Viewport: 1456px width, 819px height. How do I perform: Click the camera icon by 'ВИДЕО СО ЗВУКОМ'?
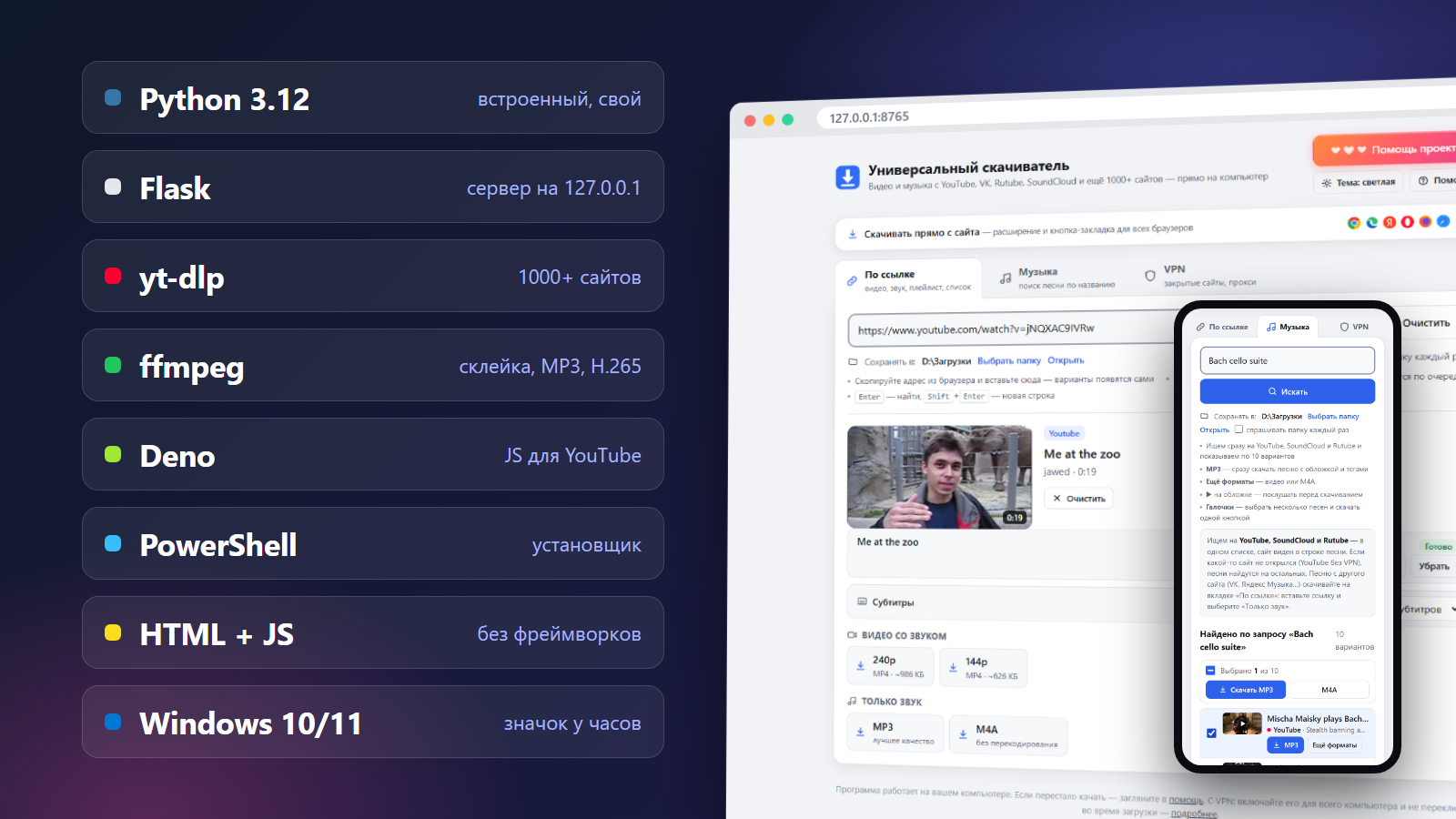pyautogui.click(x=852, y=635)
